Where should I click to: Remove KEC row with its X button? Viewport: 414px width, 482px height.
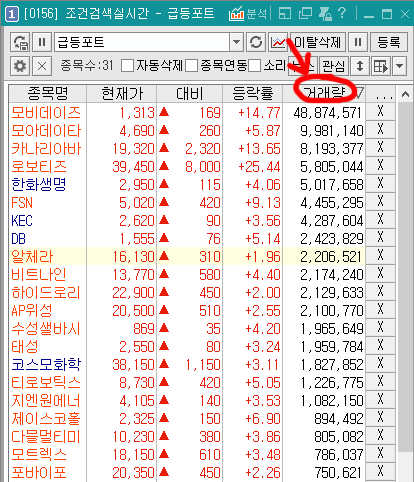(x=380, y=219)
